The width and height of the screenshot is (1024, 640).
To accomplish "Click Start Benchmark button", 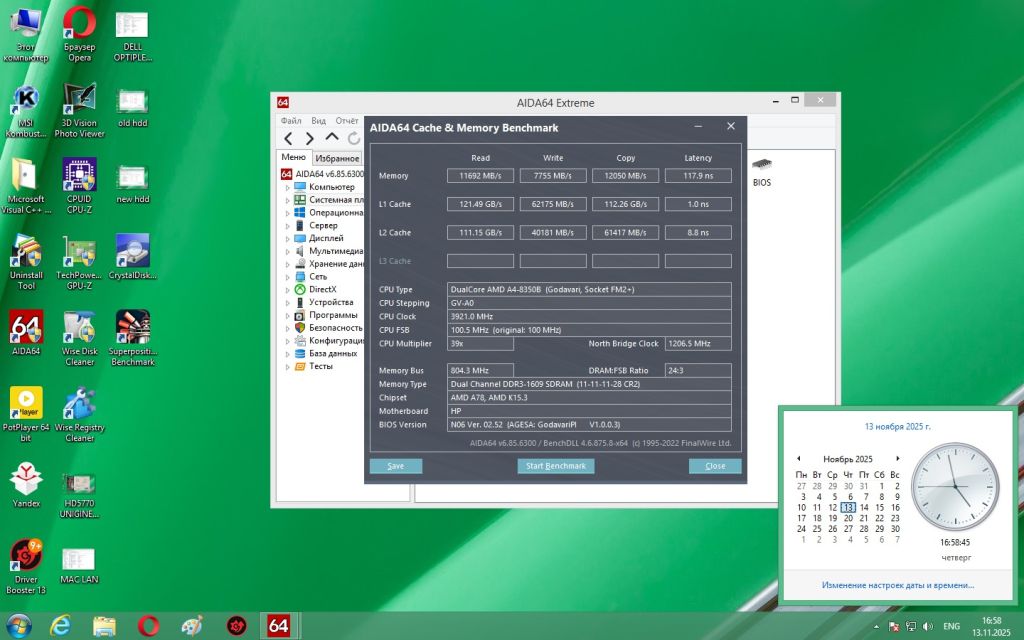I will coord(556,466).
